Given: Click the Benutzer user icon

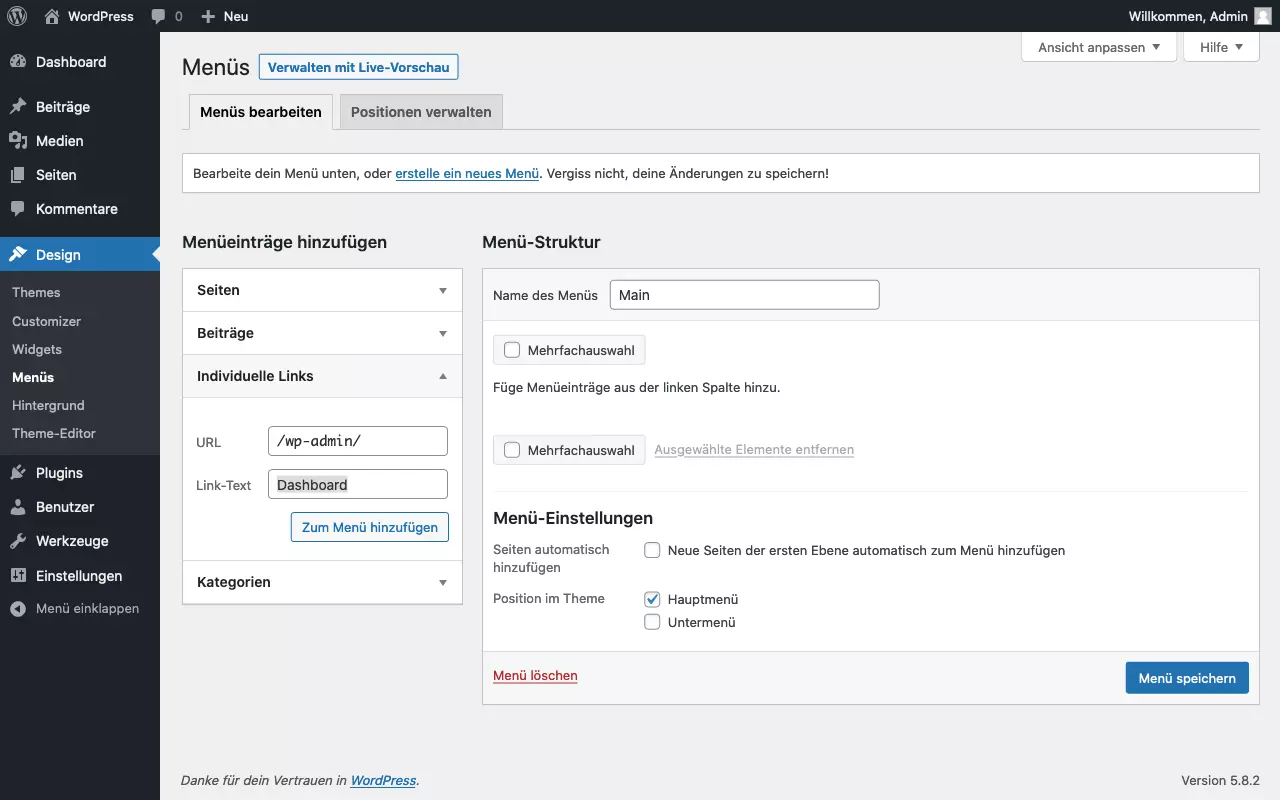Looking at the screenshot, I should click(18, 507).
